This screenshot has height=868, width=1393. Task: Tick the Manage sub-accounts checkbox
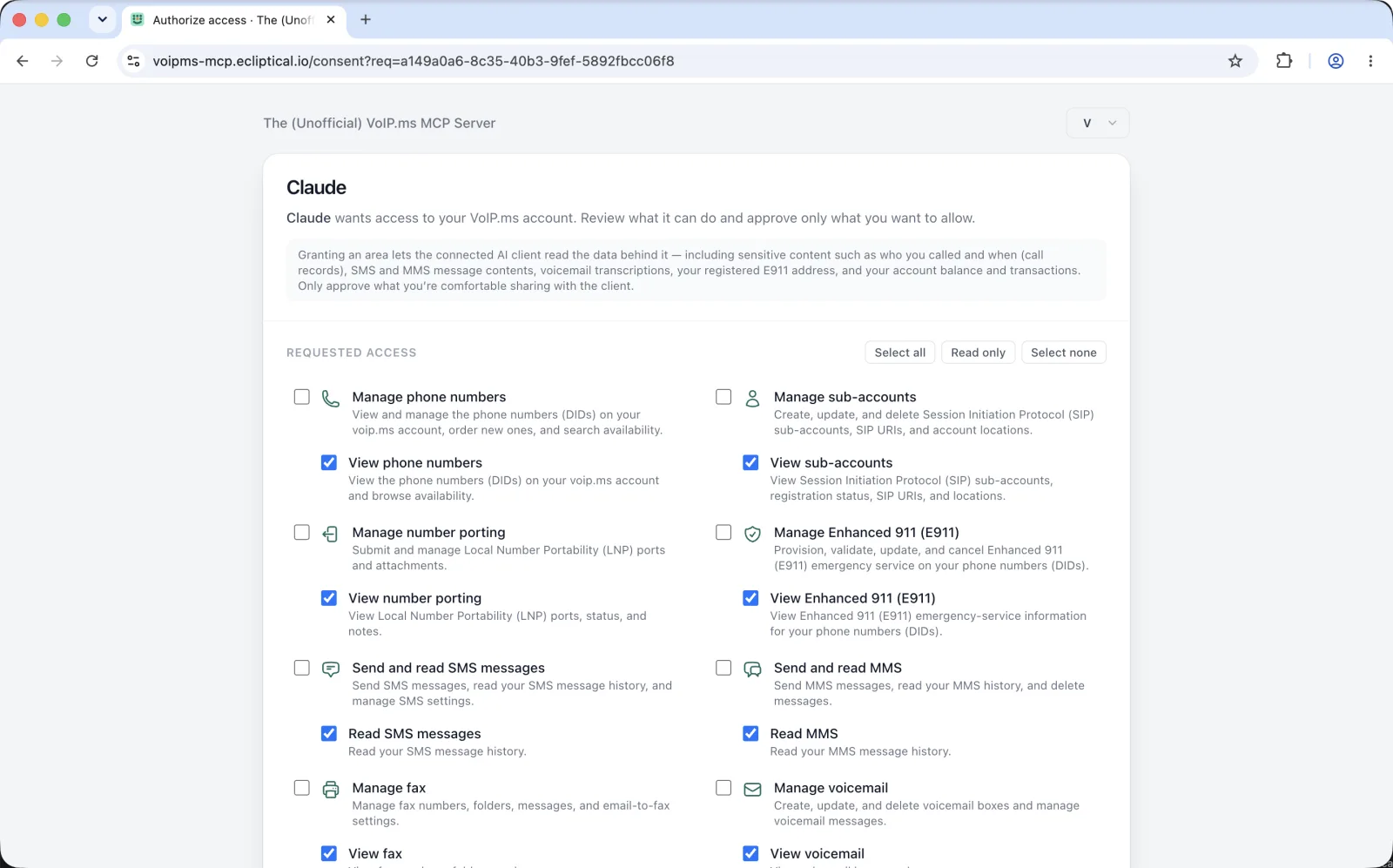[723, 397]
